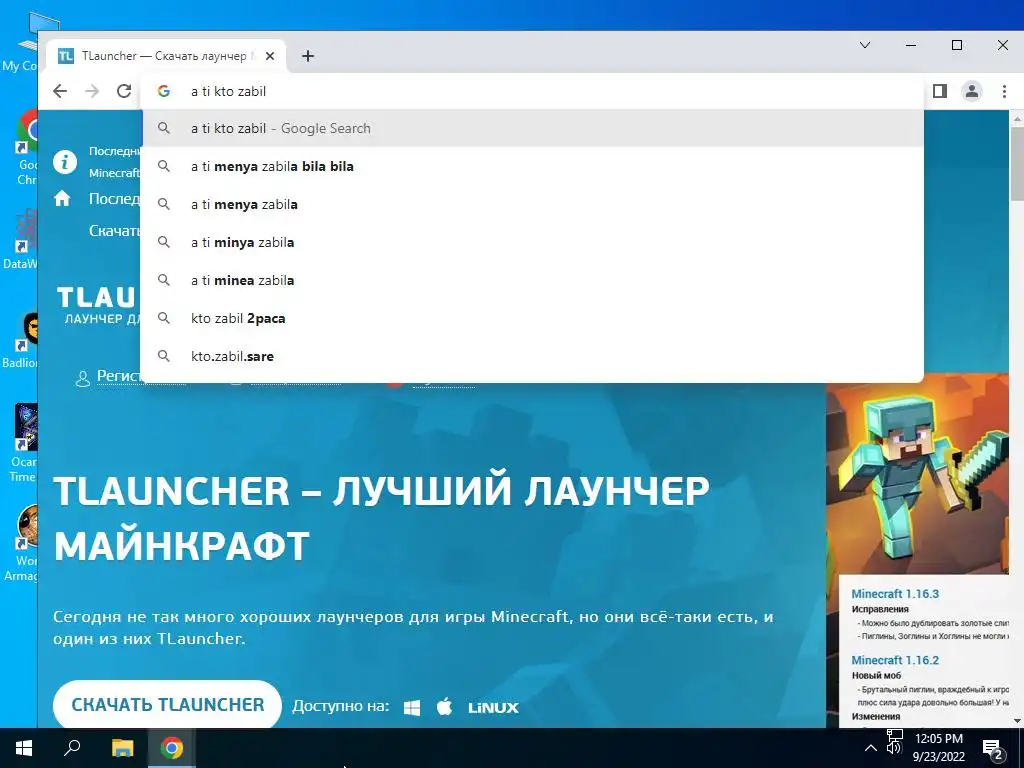
Task: Click the Windows platform icon
Action: [412, 707]
